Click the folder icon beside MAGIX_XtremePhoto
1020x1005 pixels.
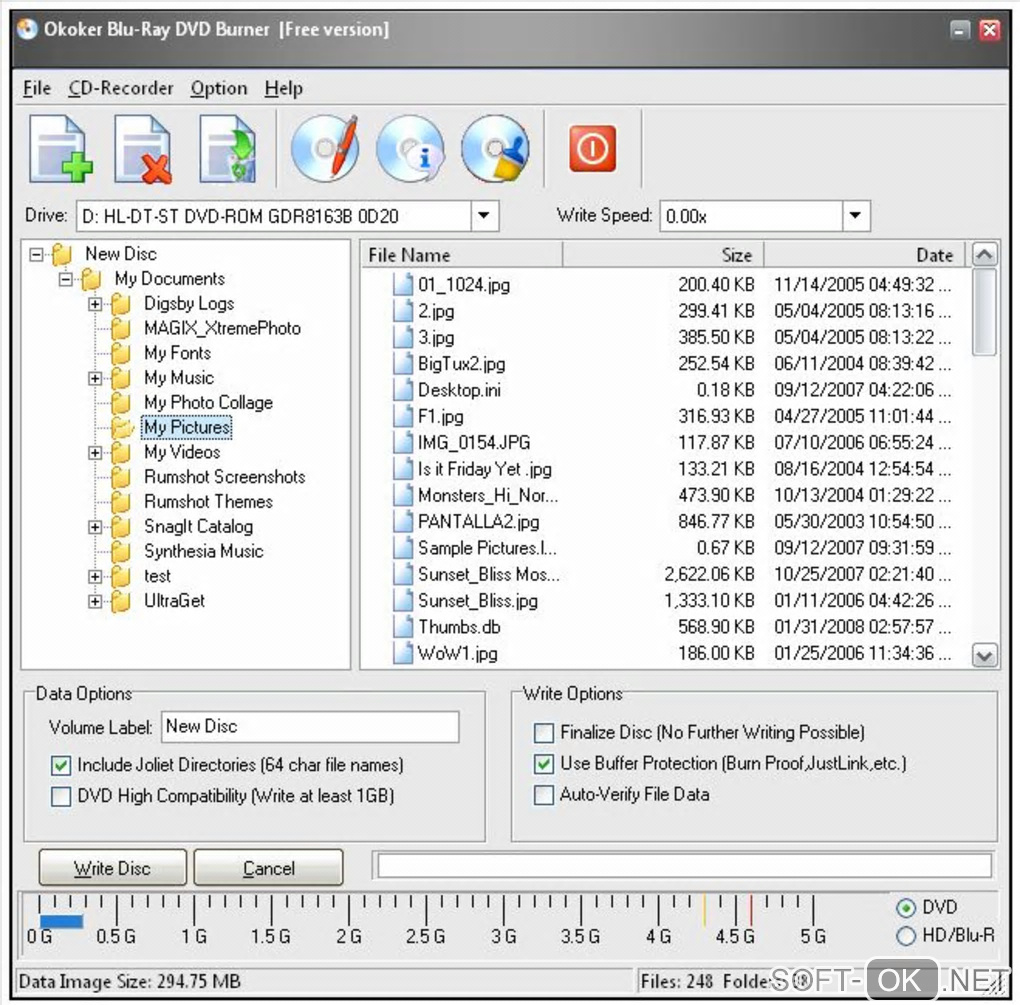121,328
